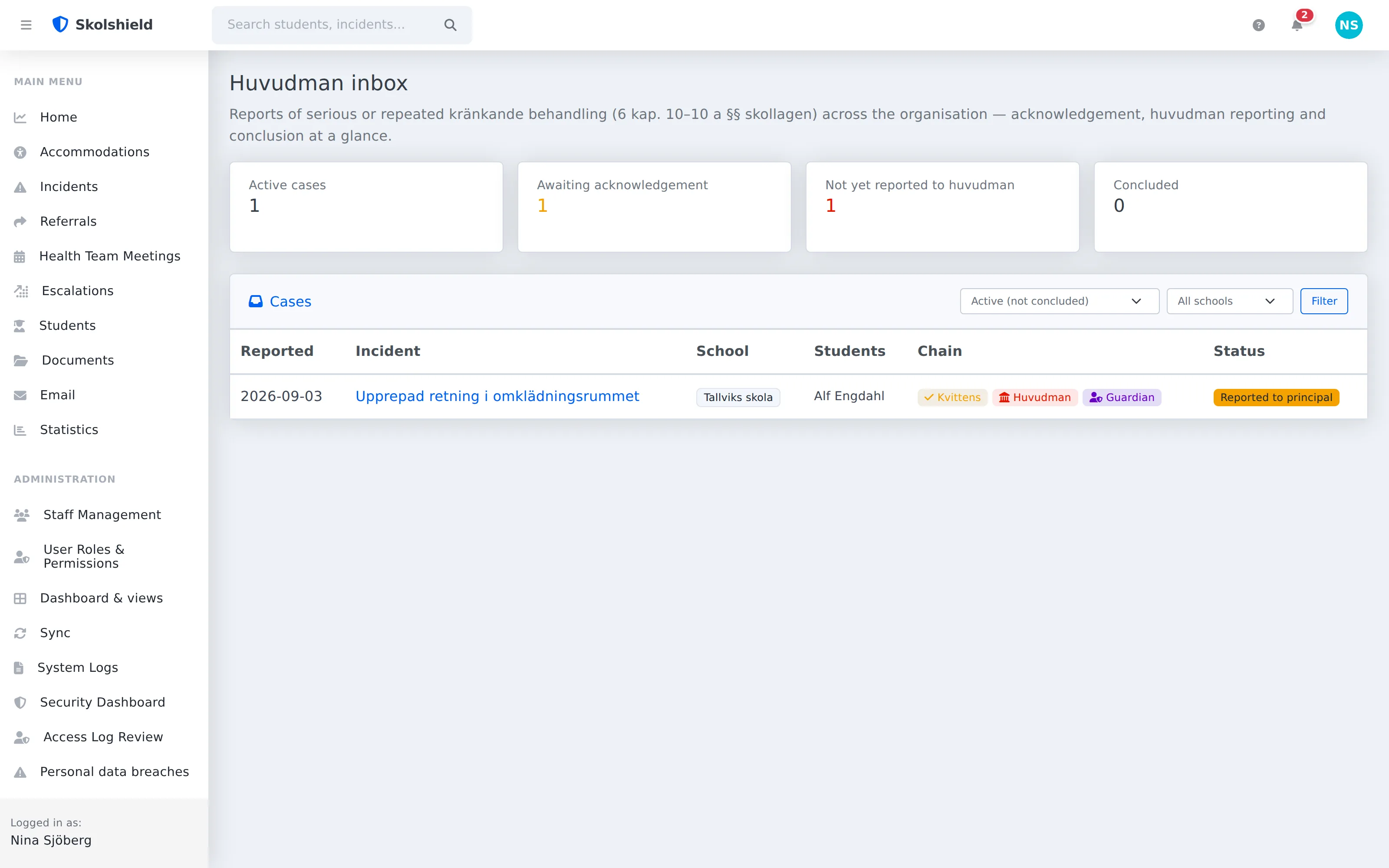Open Staff Management in administration menu
The width and height of the screenshot is (1389, 868).
104,515
